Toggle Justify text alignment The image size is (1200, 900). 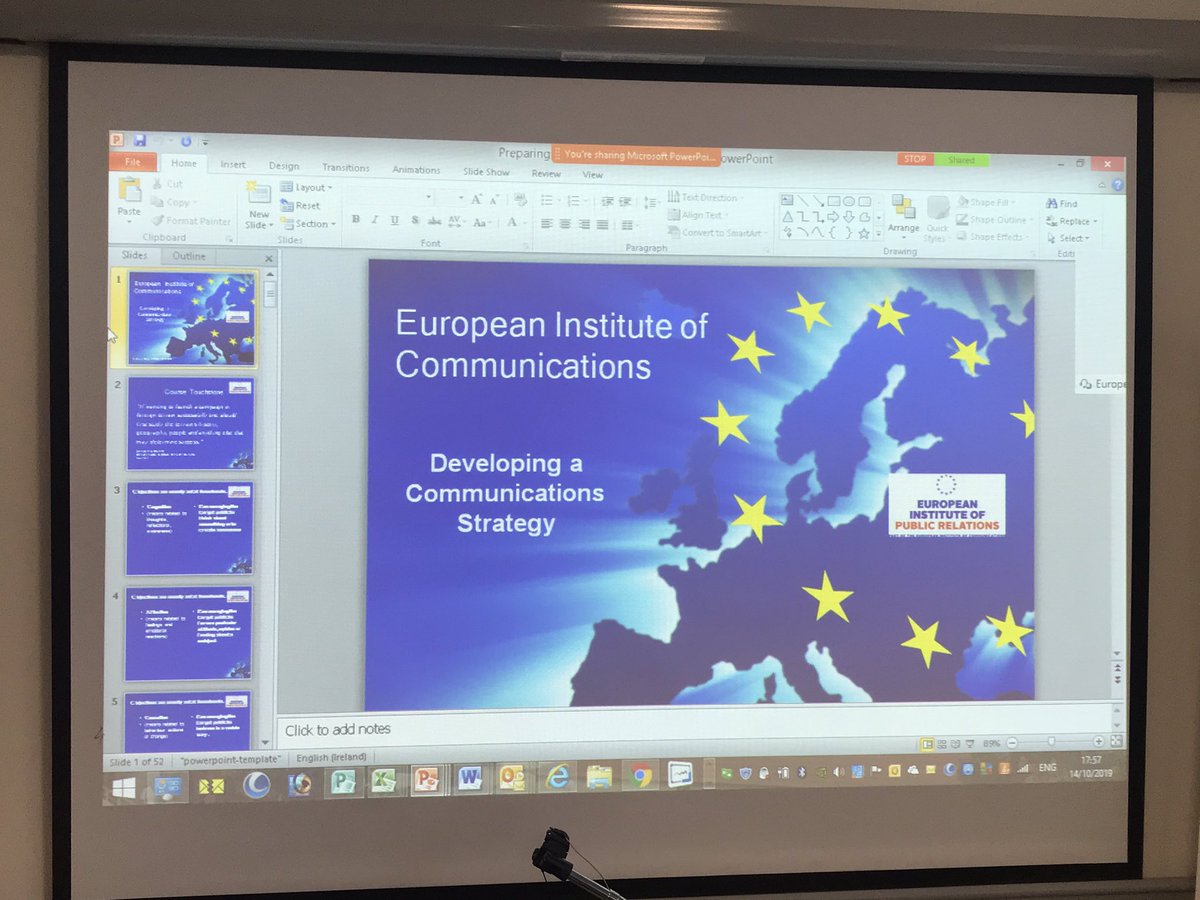602,225
